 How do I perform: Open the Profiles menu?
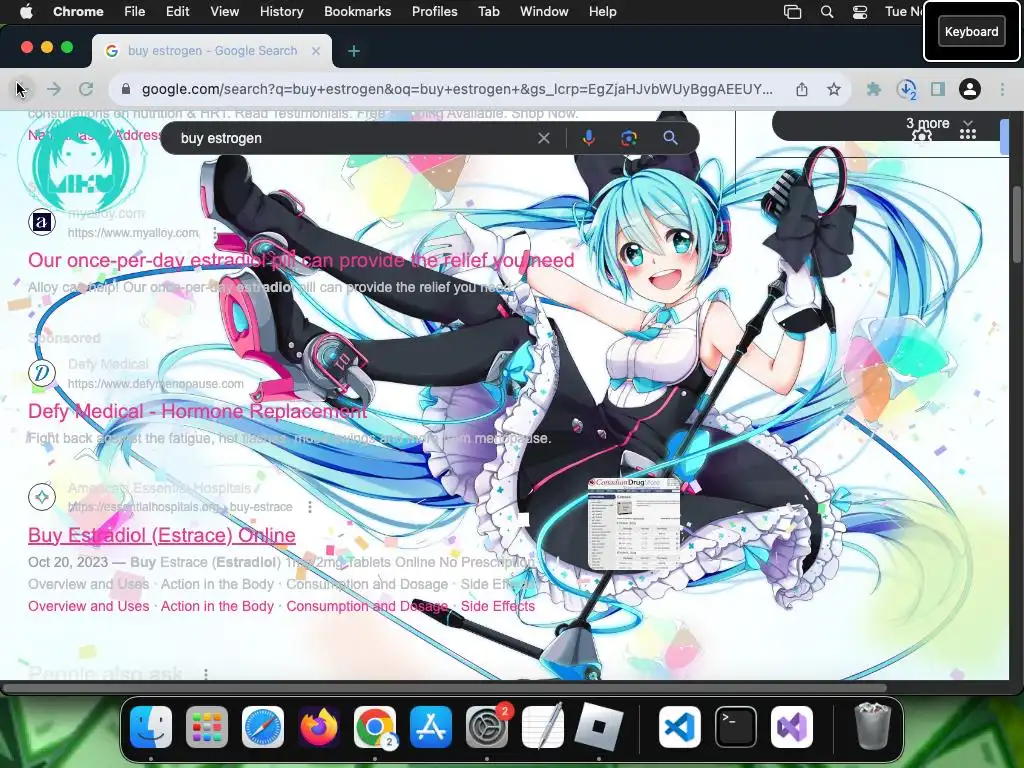point(434,12)
